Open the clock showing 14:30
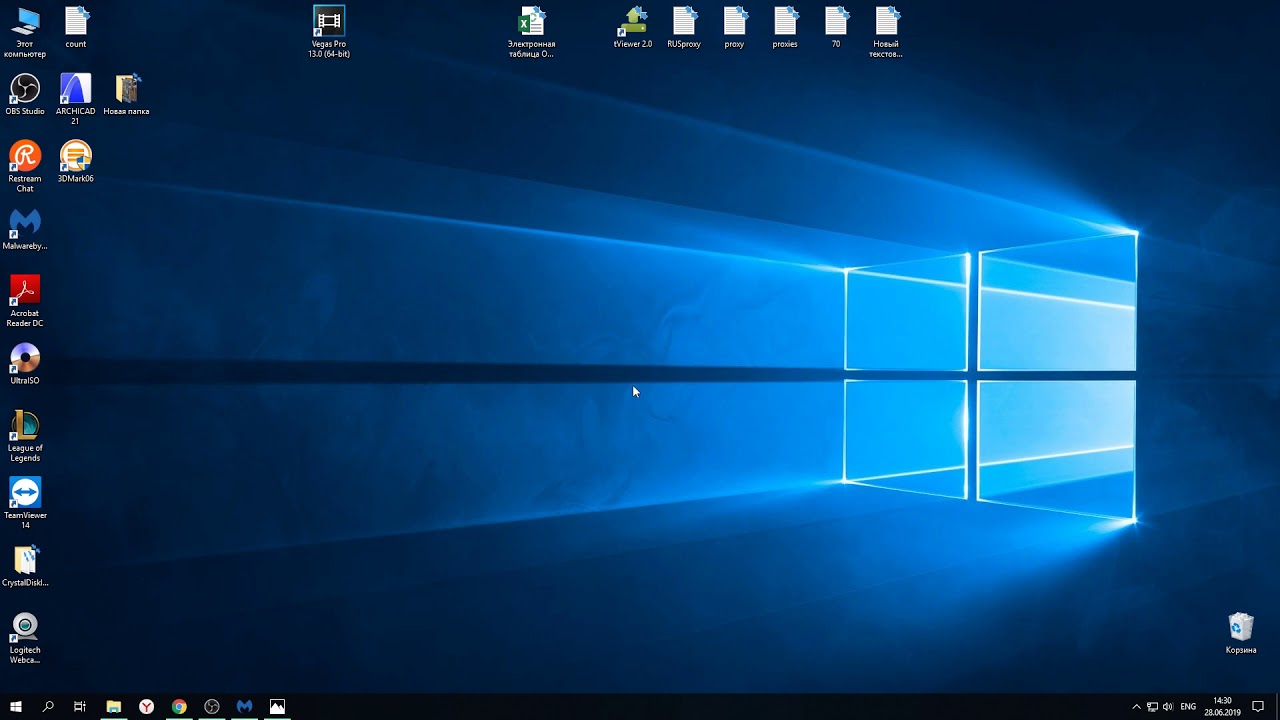1280x720 pixels. [1222, 706]
